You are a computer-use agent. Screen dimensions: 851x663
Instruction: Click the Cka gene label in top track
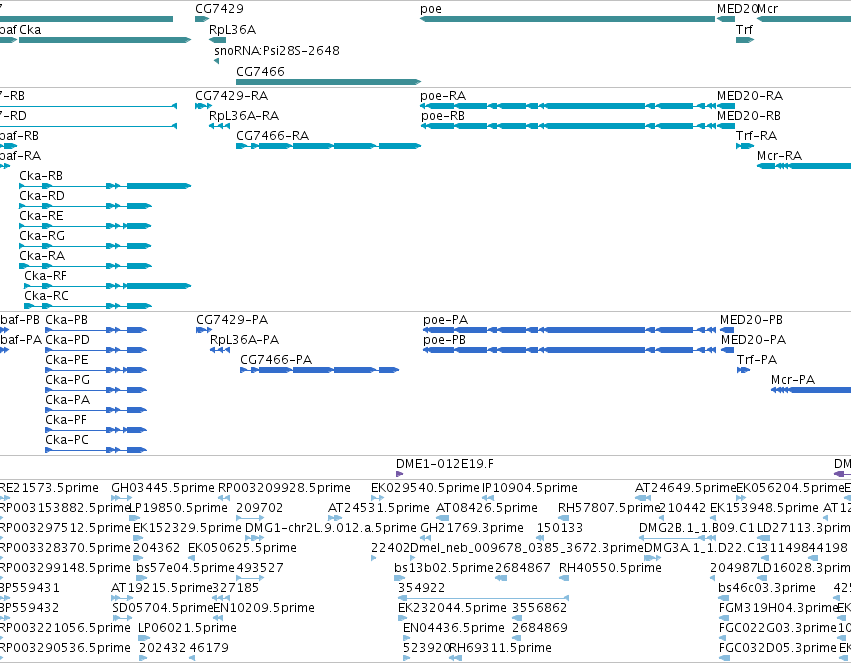coord(30,30)
